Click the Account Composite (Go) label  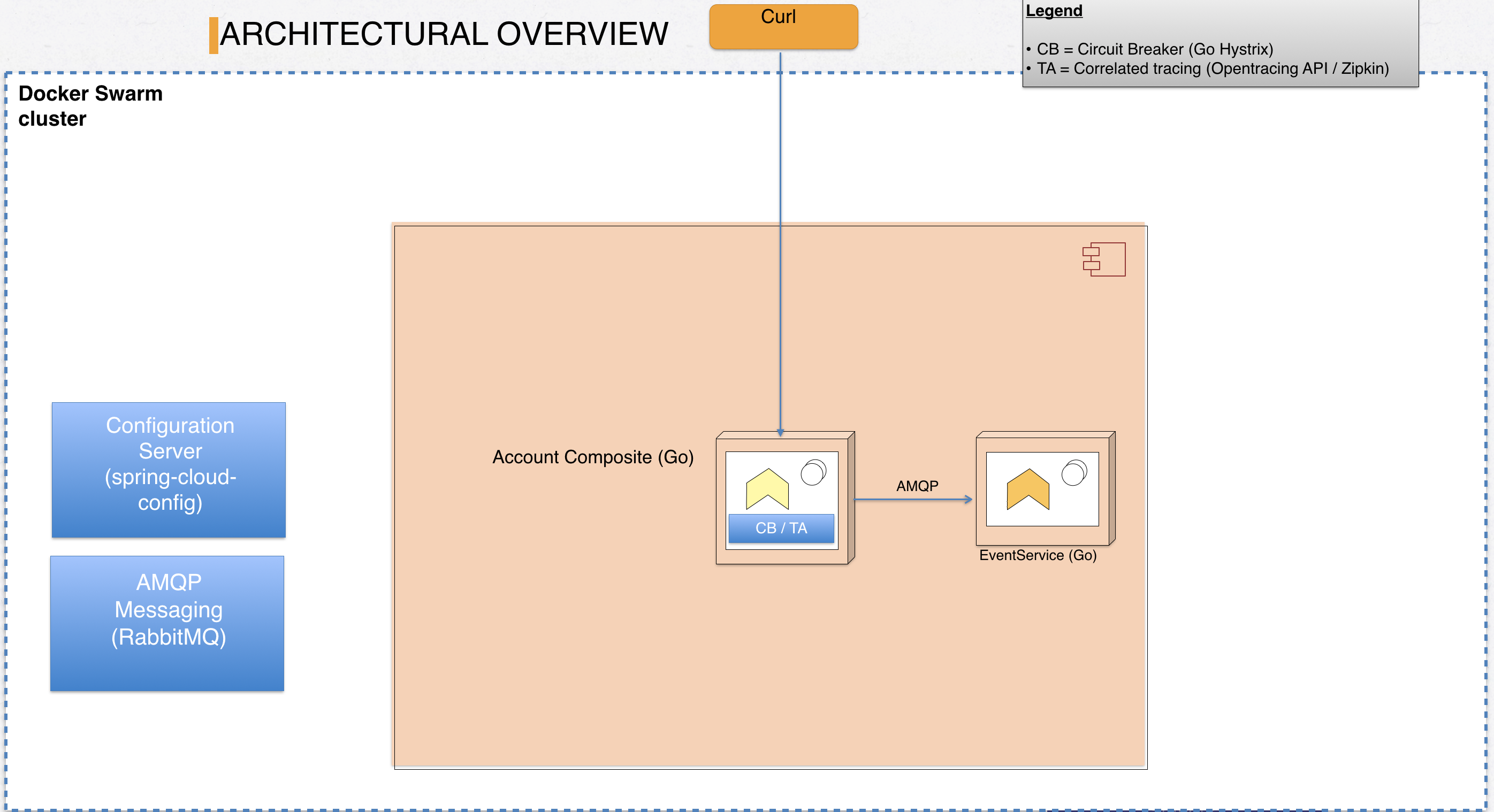[593, 457]
